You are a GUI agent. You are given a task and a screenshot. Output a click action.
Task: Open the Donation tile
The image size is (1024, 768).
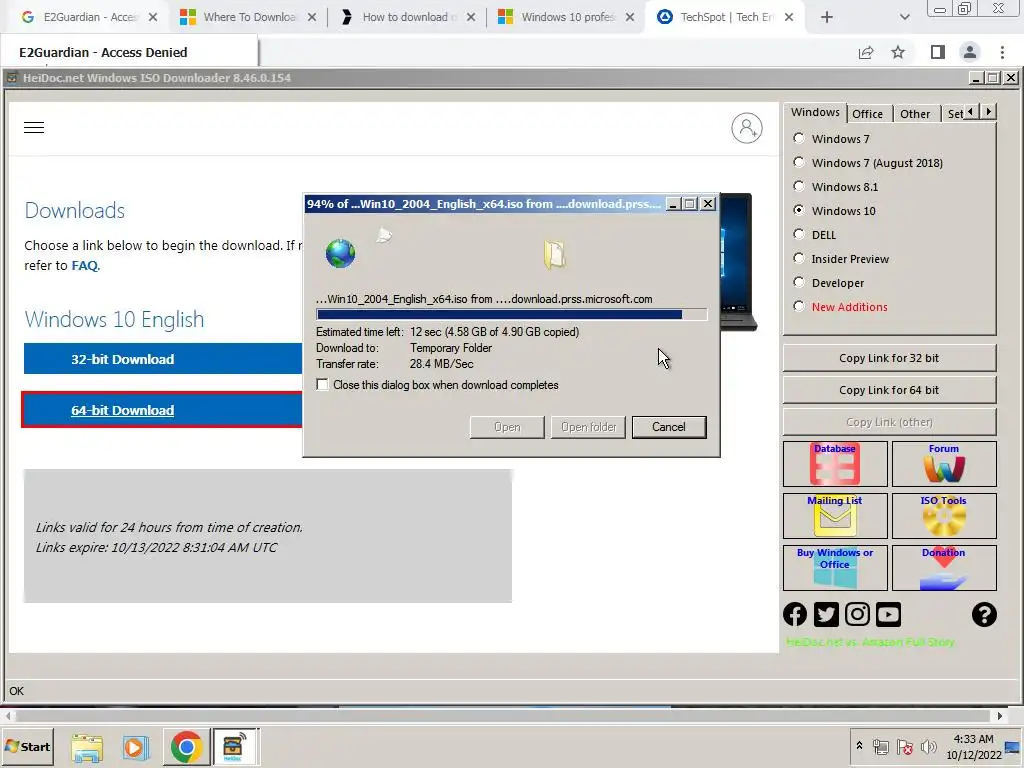[944, 568]
